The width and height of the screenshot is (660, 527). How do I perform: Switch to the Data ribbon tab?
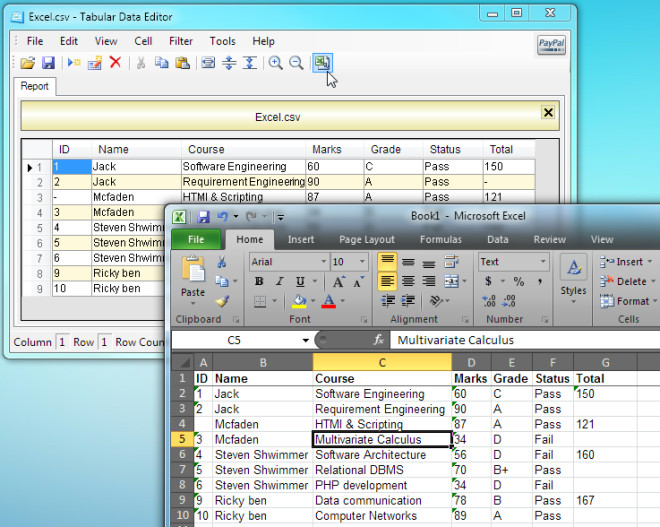pyautogui.click(x=498, y=240)
